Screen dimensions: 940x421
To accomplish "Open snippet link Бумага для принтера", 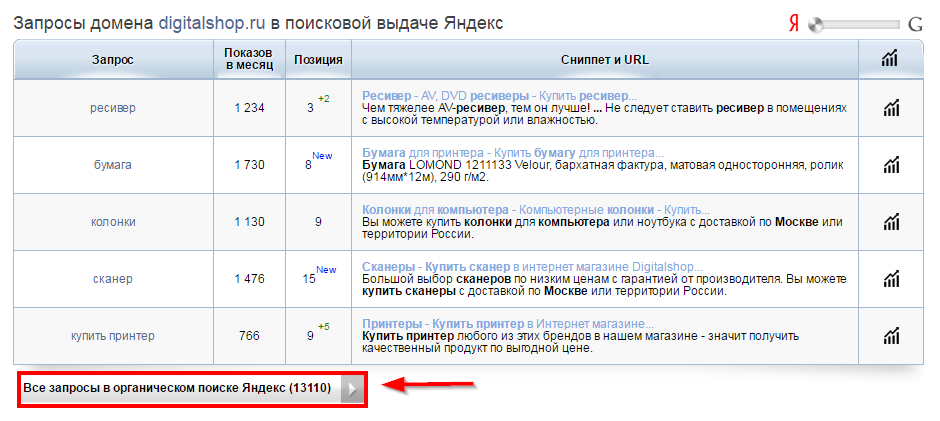I will pos(513,153).
